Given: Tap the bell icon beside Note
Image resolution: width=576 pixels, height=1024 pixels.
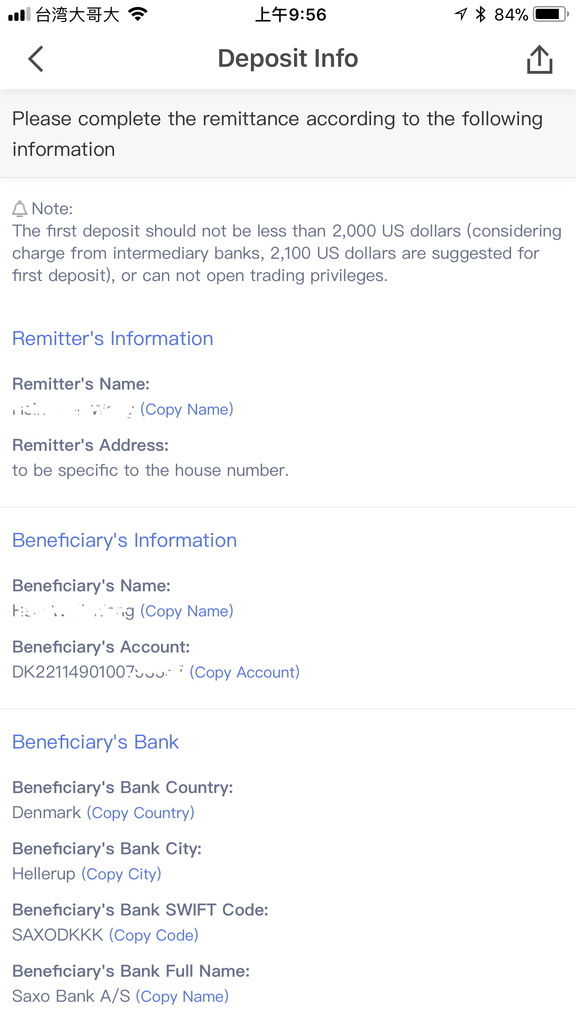Looking at the screenshot, I should pos(20,209).
